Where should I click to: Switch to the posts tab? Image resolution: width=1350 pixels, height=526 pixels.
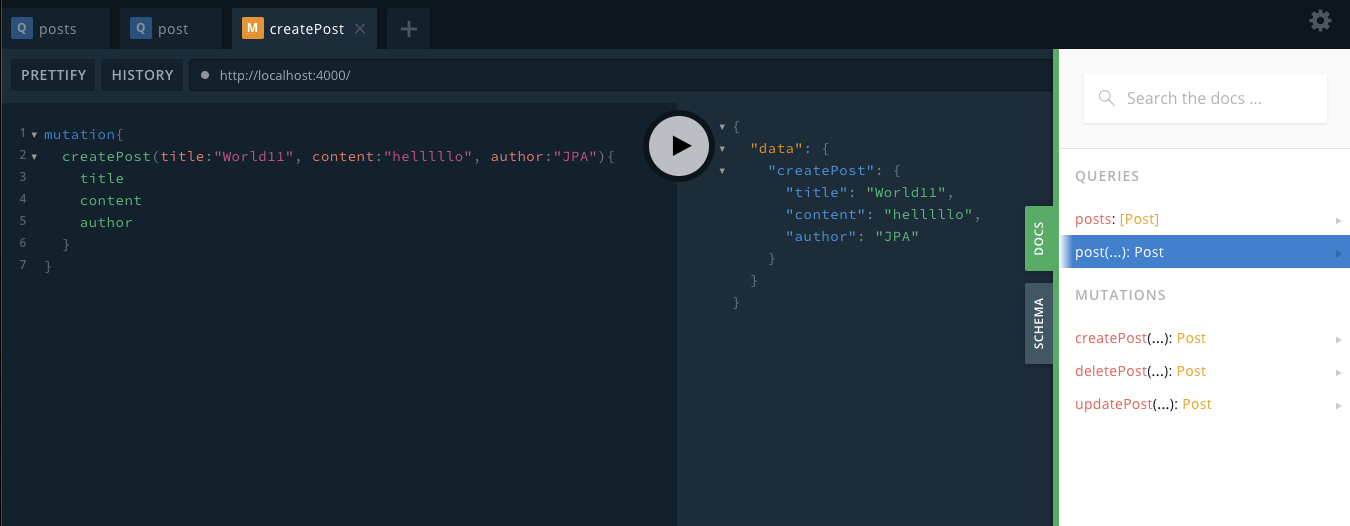[55, 29]
